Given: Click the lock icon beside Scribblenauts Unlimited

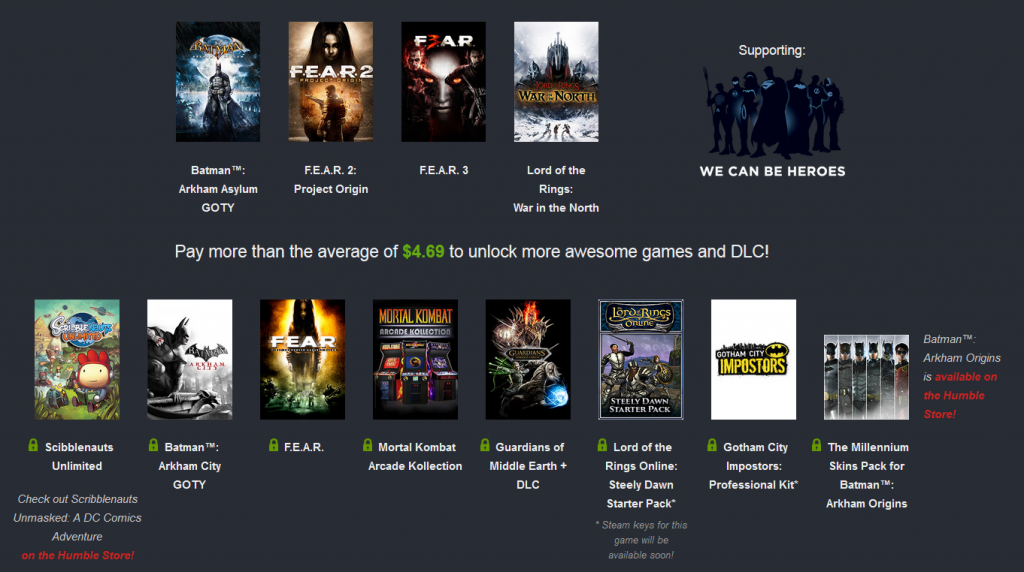Looking at the screenshot, I should pos(35,446).
